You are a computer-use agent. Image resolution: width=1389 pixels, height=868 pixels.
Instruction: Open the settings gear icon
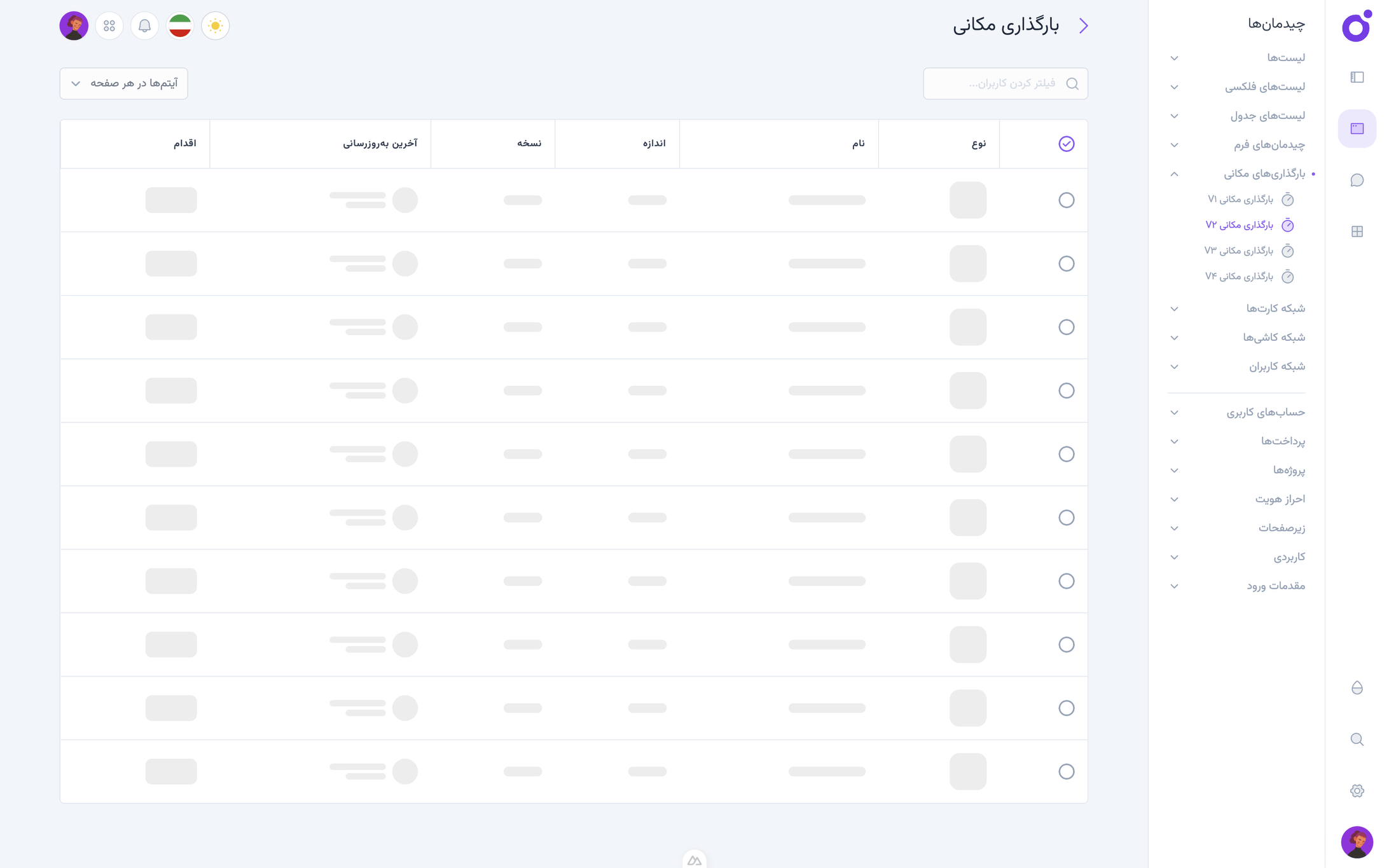coord(1357,790)
